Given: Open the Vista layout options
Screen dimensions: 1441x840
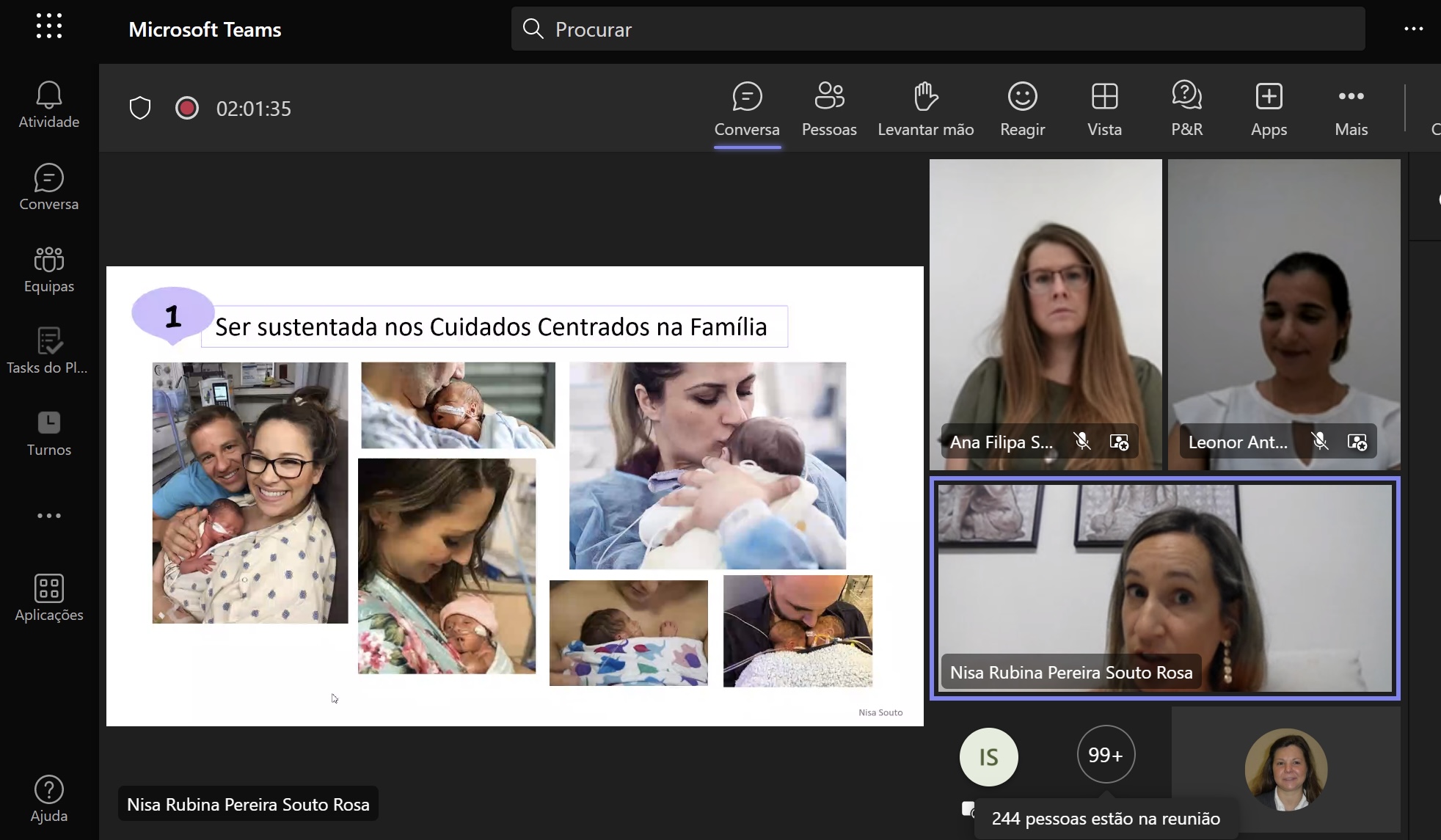Looking at the screenshot, I should pos(1104,109).
